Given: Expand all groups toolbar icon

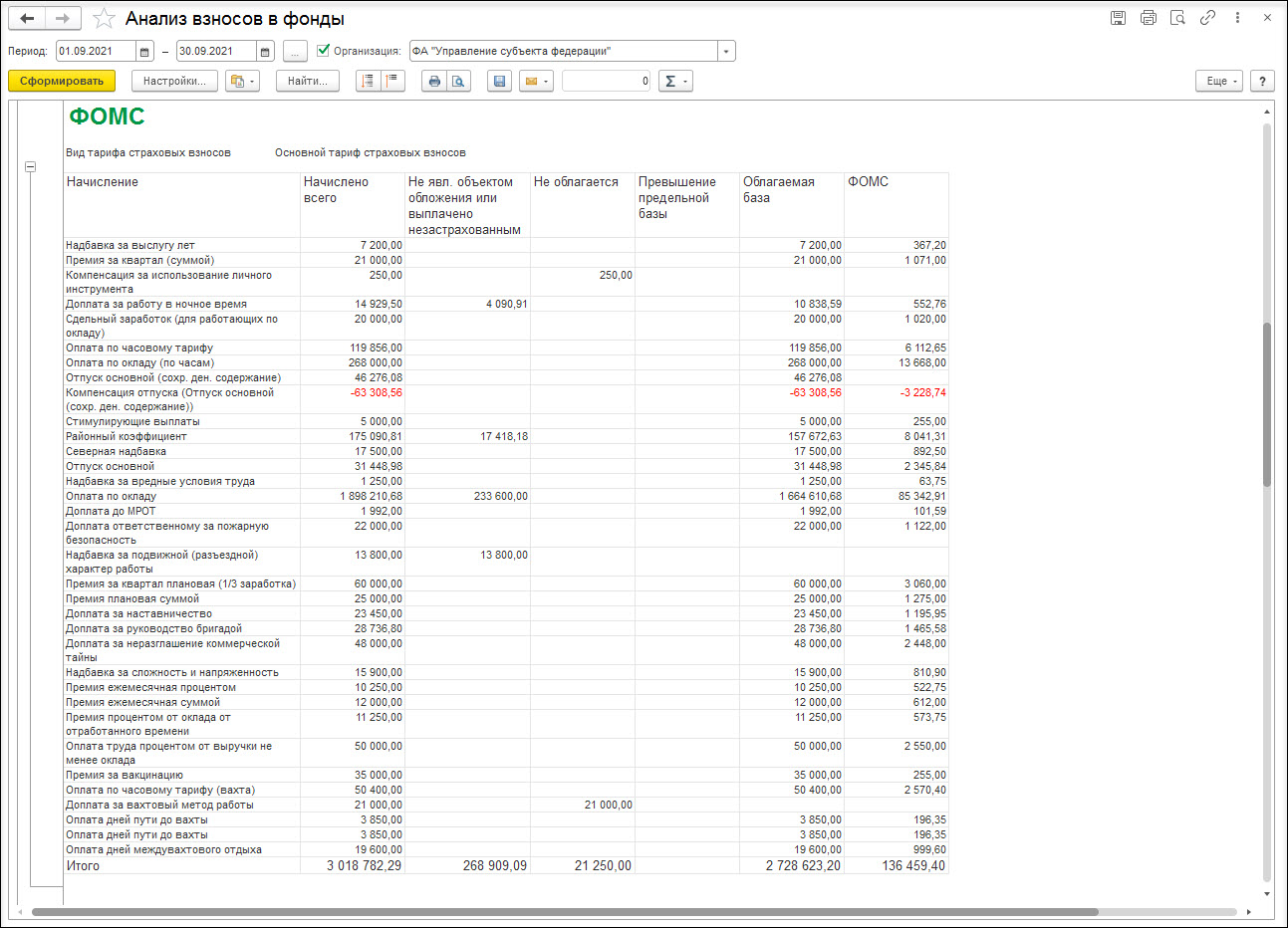Looking at the screenshot, I should coord(392,81).
